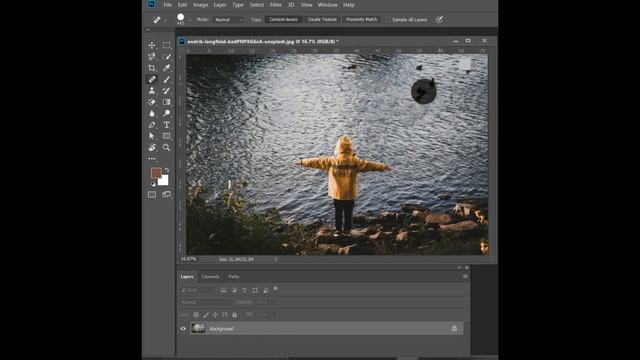Toggle smart object filter in Layers panel

(x=266, y=291)
